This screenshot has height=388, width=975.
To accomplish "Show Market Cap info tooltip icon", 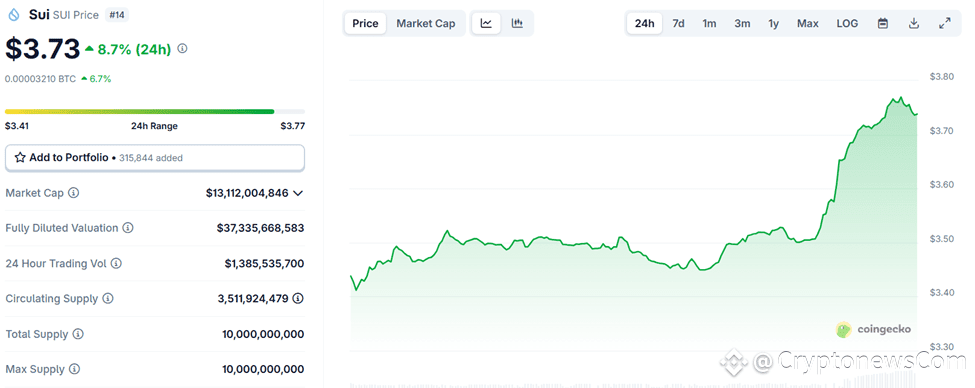I will click(x=73, y=193).
